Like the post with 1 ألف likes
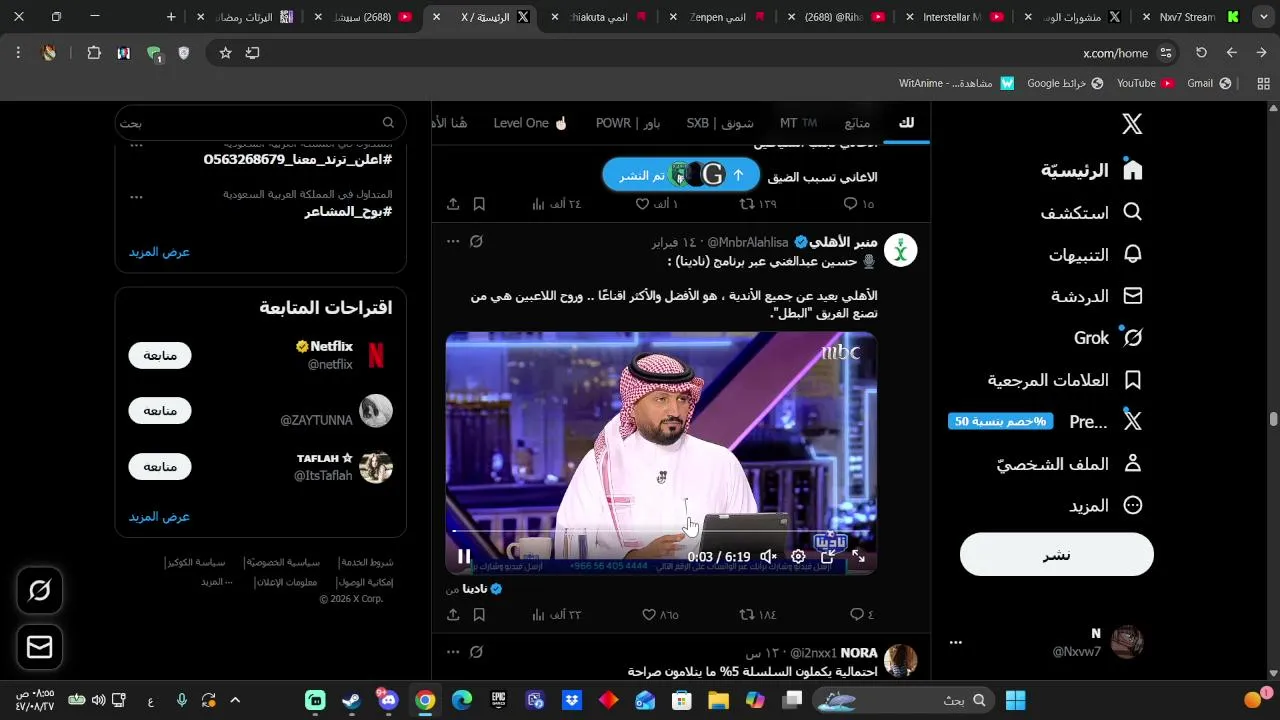 tap(643, 204)
